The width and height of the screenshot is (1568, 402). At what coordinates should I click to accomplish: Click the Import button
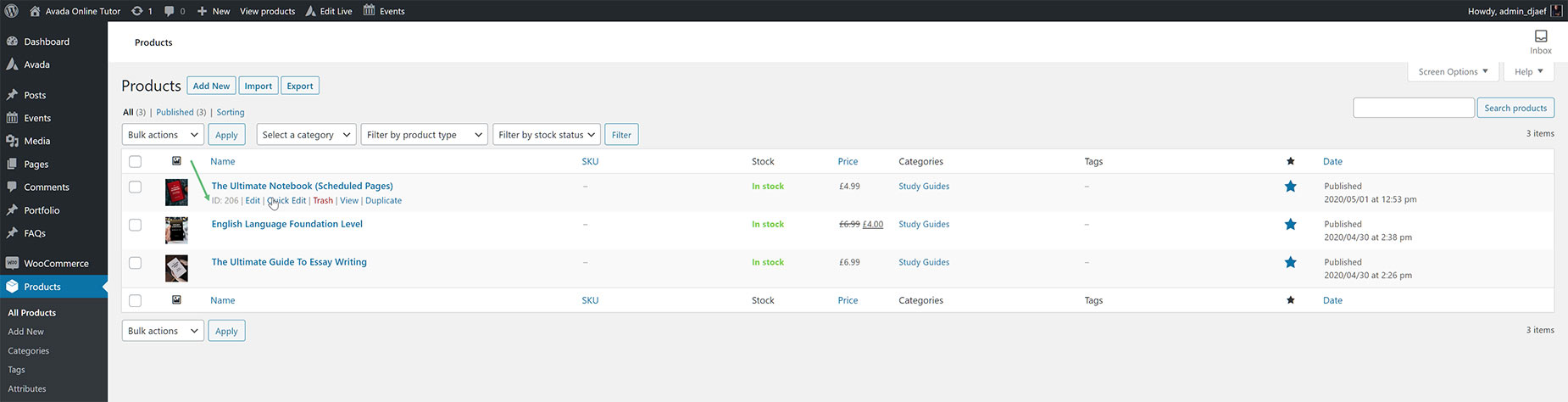point(259,86)
